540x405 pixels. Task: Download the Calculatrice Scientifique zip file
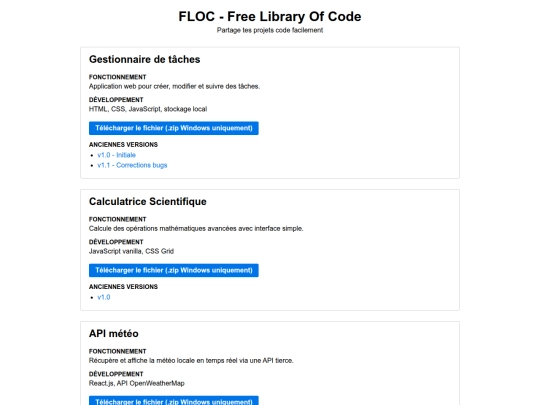click(x=174, y=270)
